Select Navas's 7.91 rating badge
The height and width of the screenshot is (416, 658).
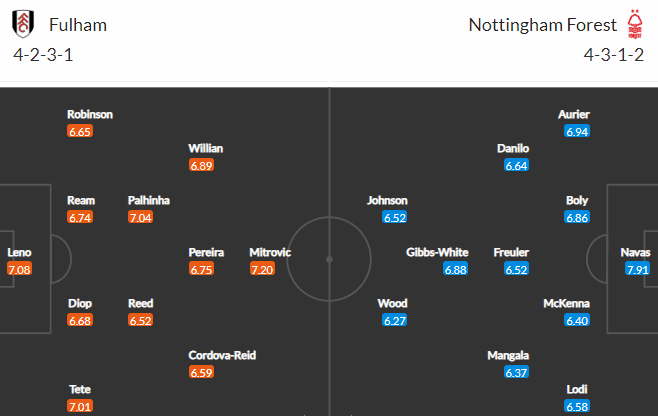click(x=637, y=269)
